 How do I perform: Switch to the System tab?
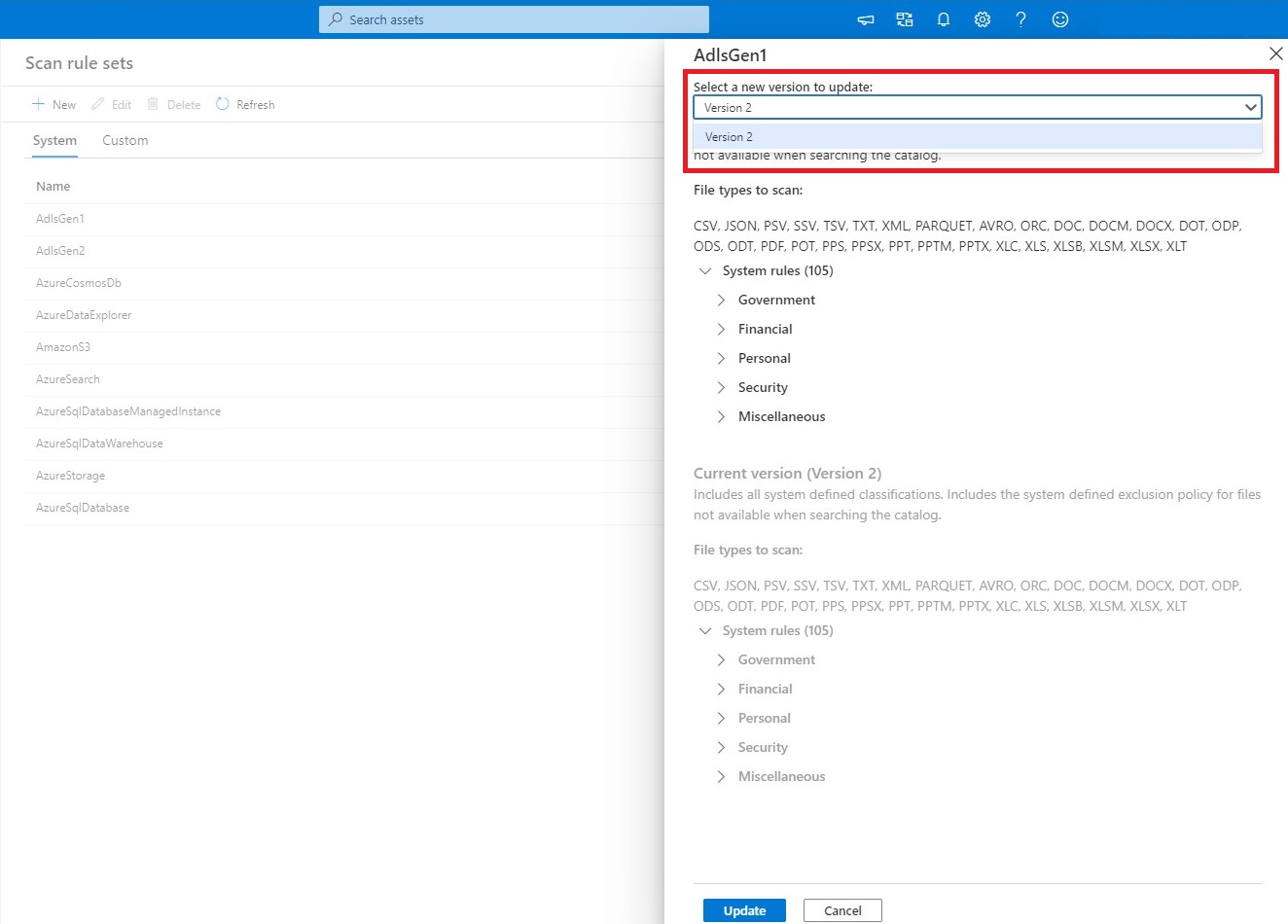54,141
